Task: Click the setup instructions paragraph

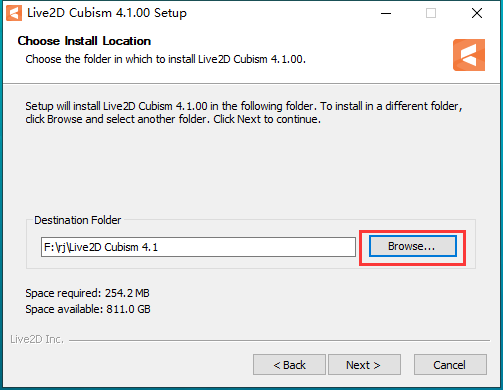Action: click(x=244, y=113)
